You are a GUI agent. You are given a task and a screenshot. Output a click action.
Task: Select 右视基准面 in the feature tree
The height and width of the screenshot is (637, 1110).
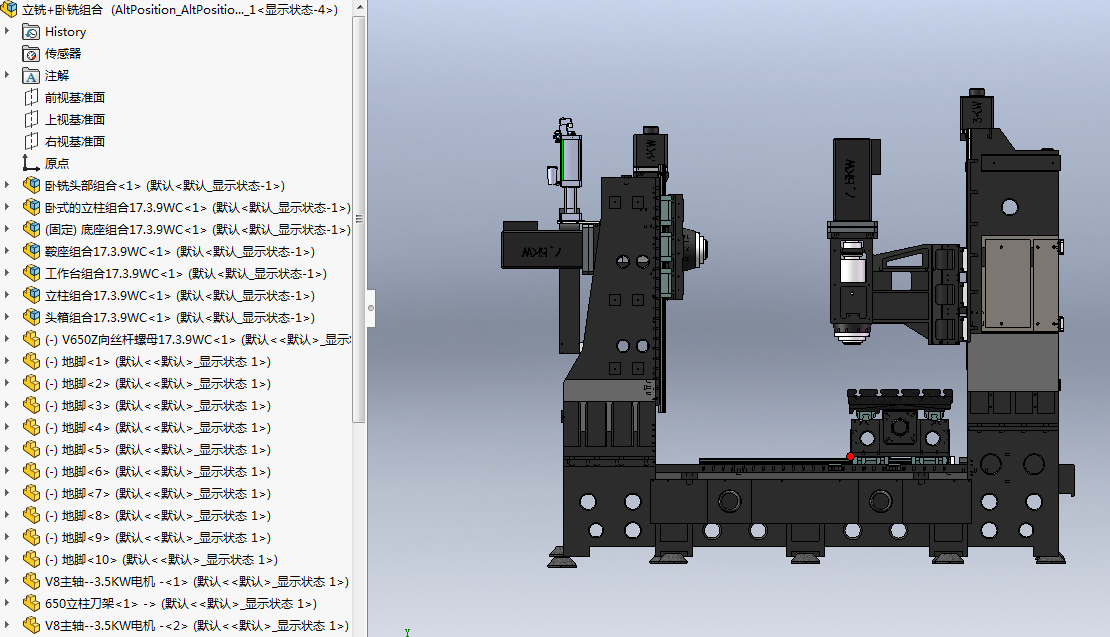[75, 142]
